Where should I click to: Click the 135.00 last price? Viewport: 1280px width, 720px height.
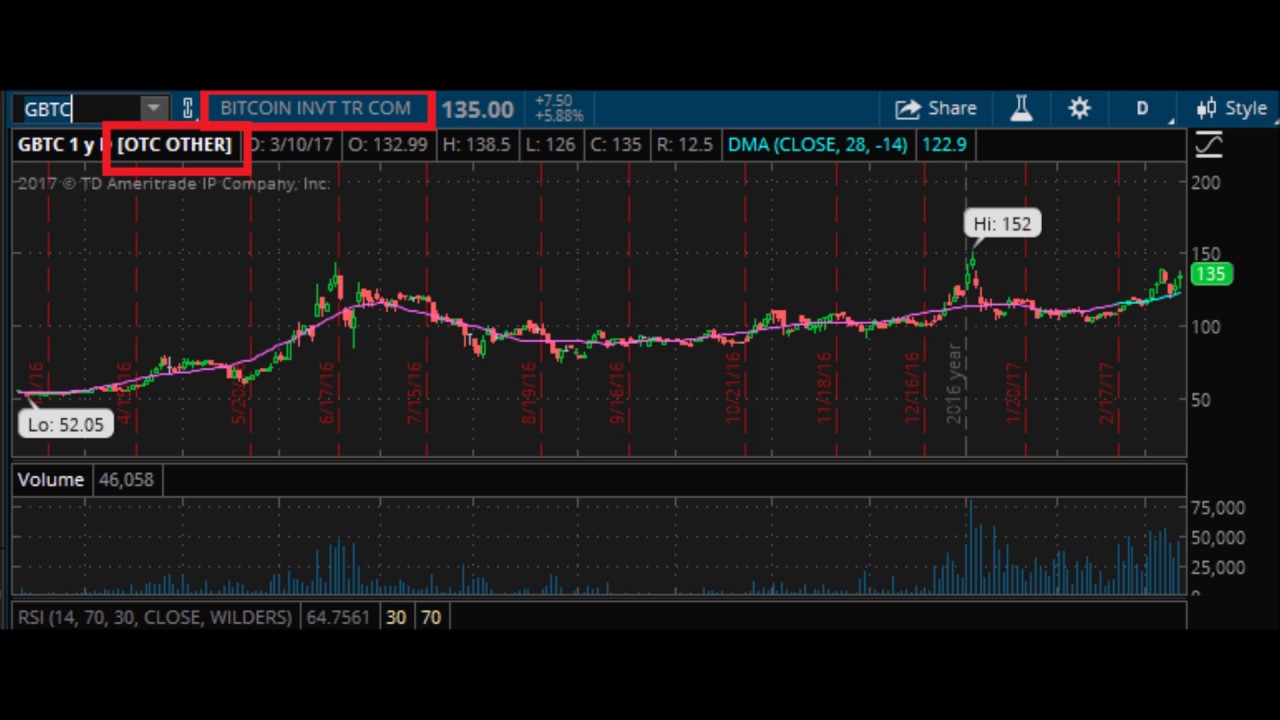(478, 109)
